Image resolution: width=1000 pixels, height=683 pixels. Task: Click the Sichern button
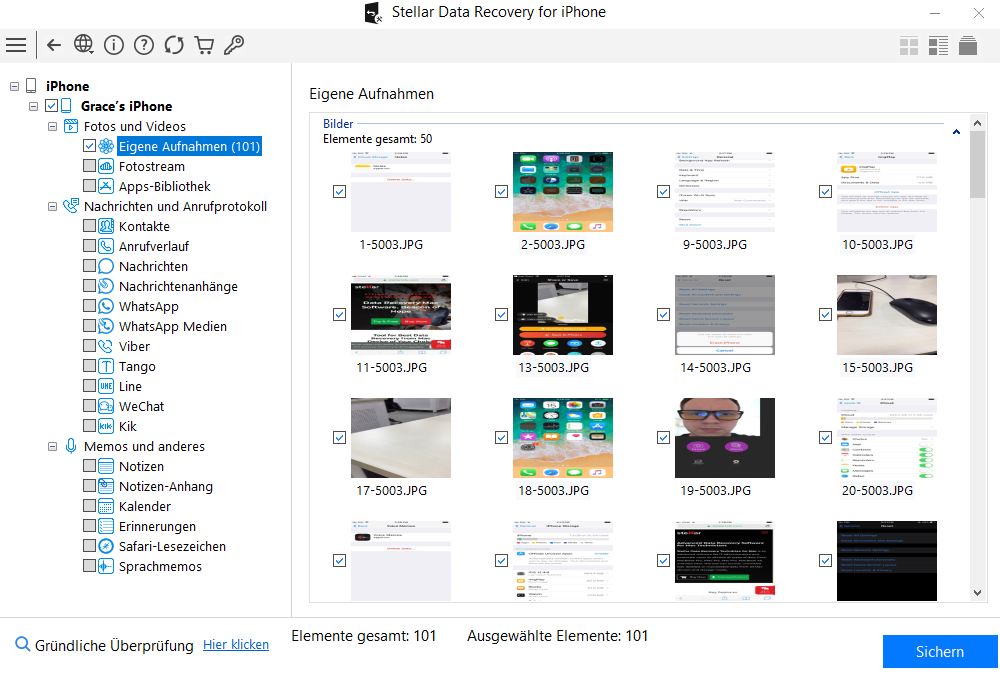939,651
